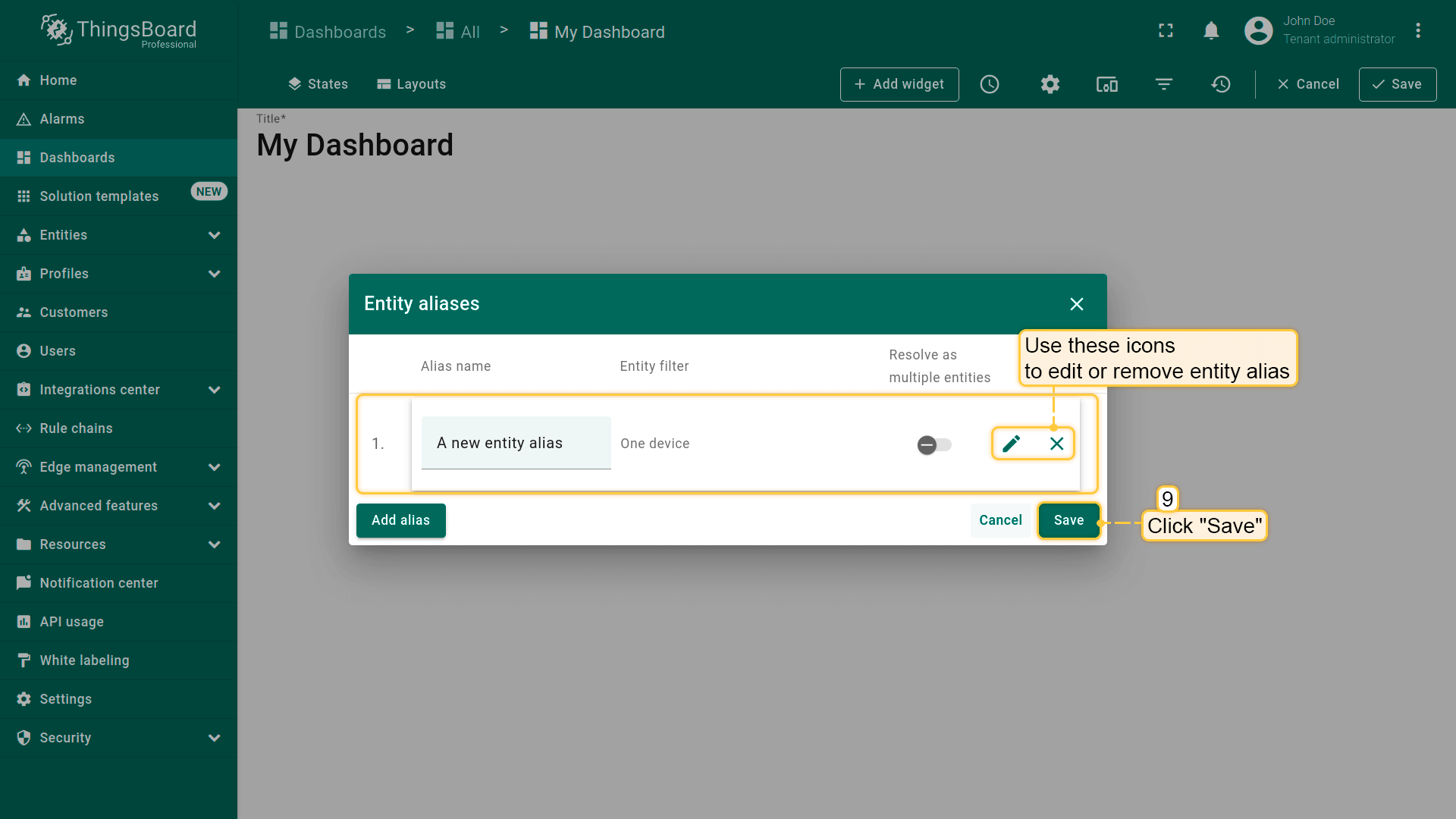Open dashboard settings gear icon
This screenshot has height=819, width=1456.
(1050, 84)
